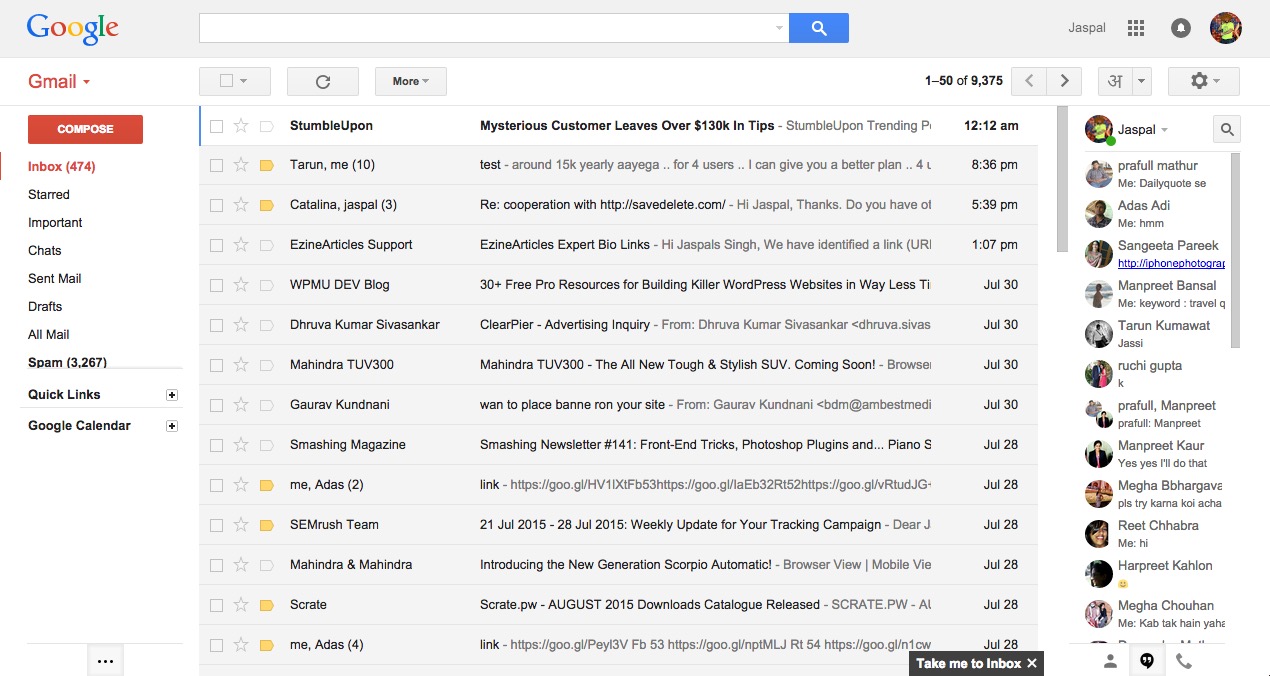Screen dimensions: 1270x676
Task: Open input tools dropdown arrow
Action: tap(1143, 81)
